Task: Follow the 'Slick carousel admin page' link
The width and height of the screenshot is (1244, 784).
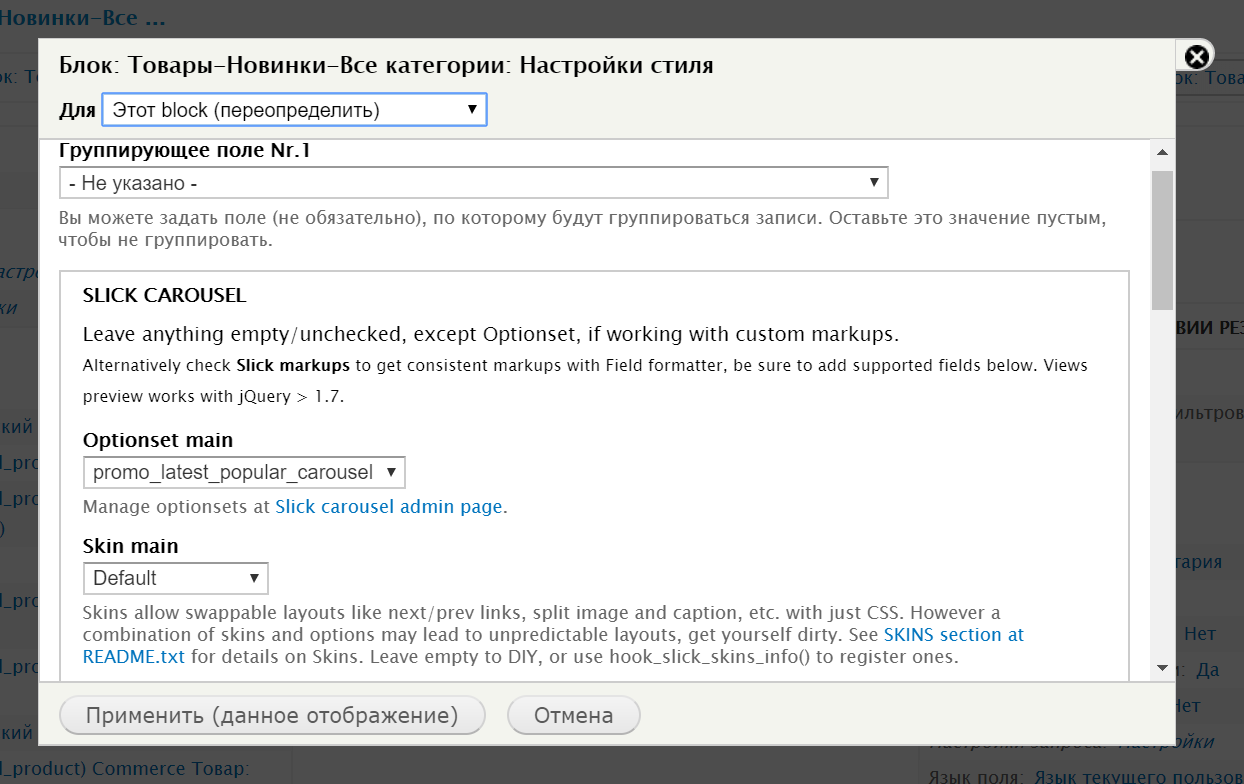Action: (x=390, y=506)
